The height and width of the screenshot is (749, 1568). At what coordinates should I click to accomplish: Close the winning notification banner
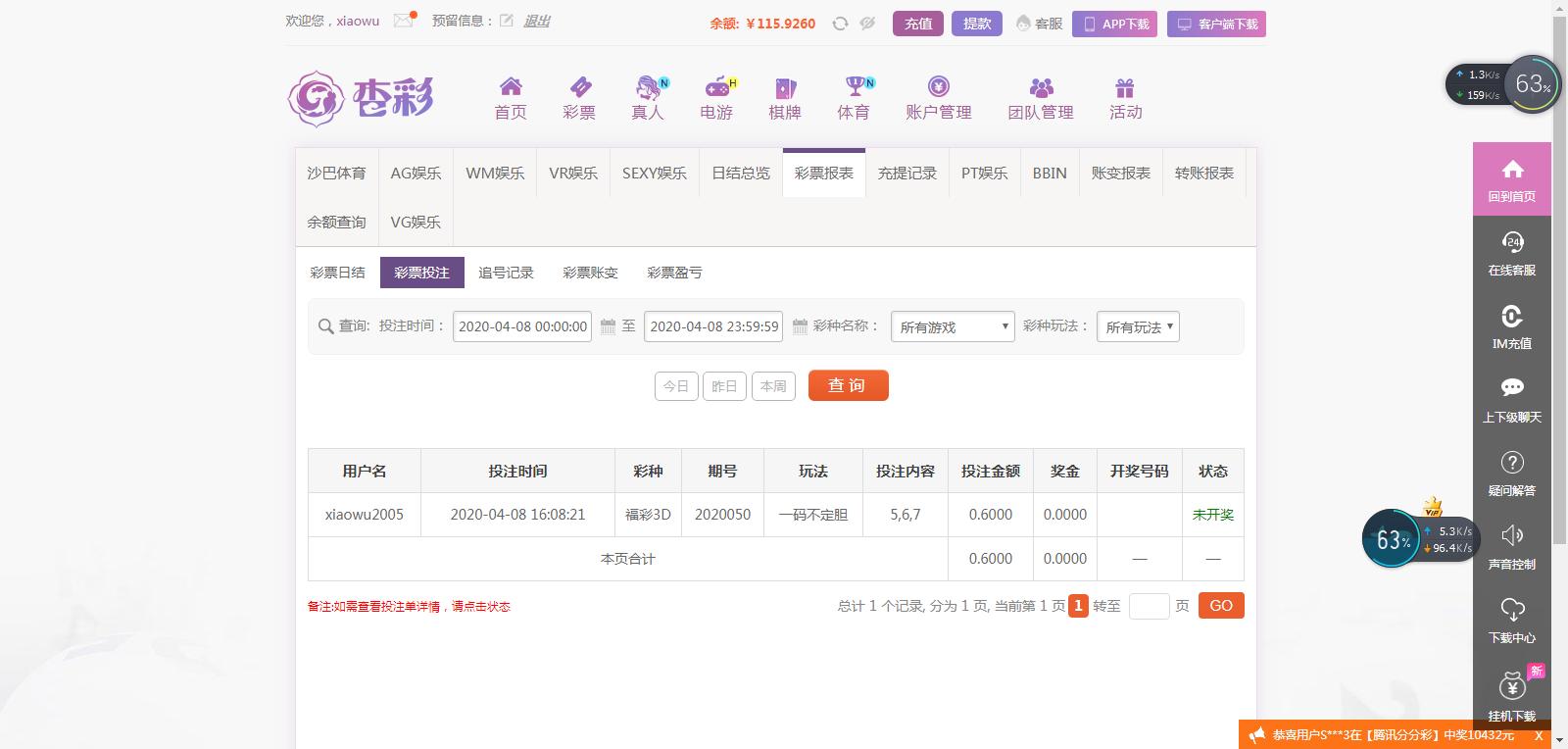tap(1539, 735)
